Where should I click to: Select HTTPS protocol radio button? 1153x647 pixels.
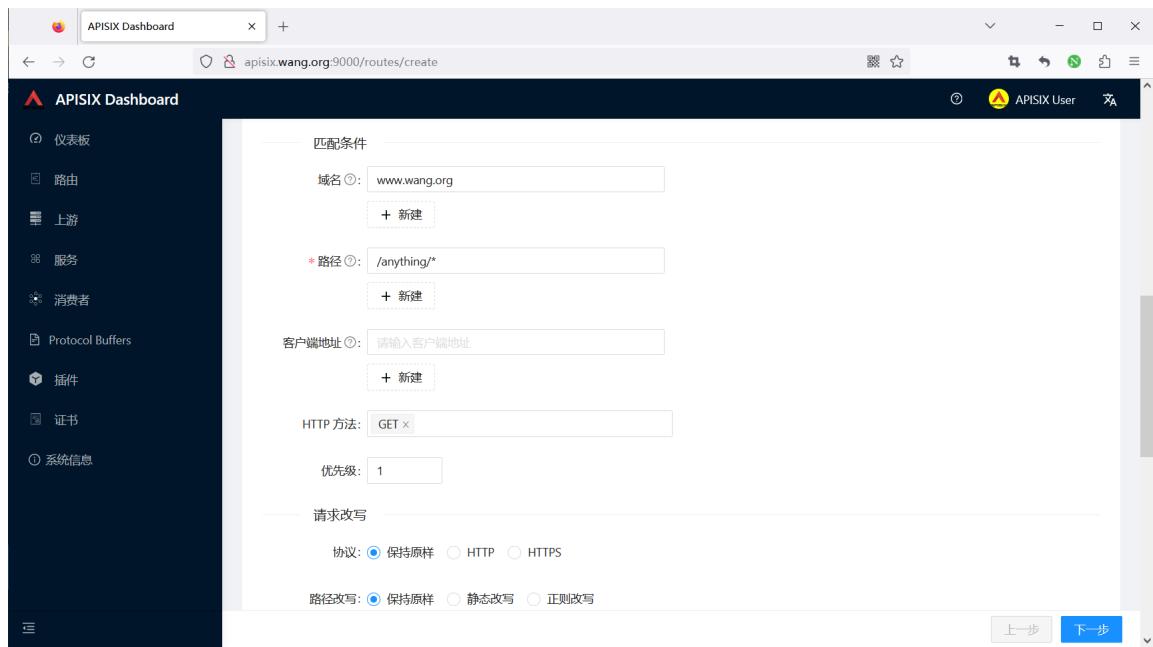pyautogui.click(x=514, y=552)
